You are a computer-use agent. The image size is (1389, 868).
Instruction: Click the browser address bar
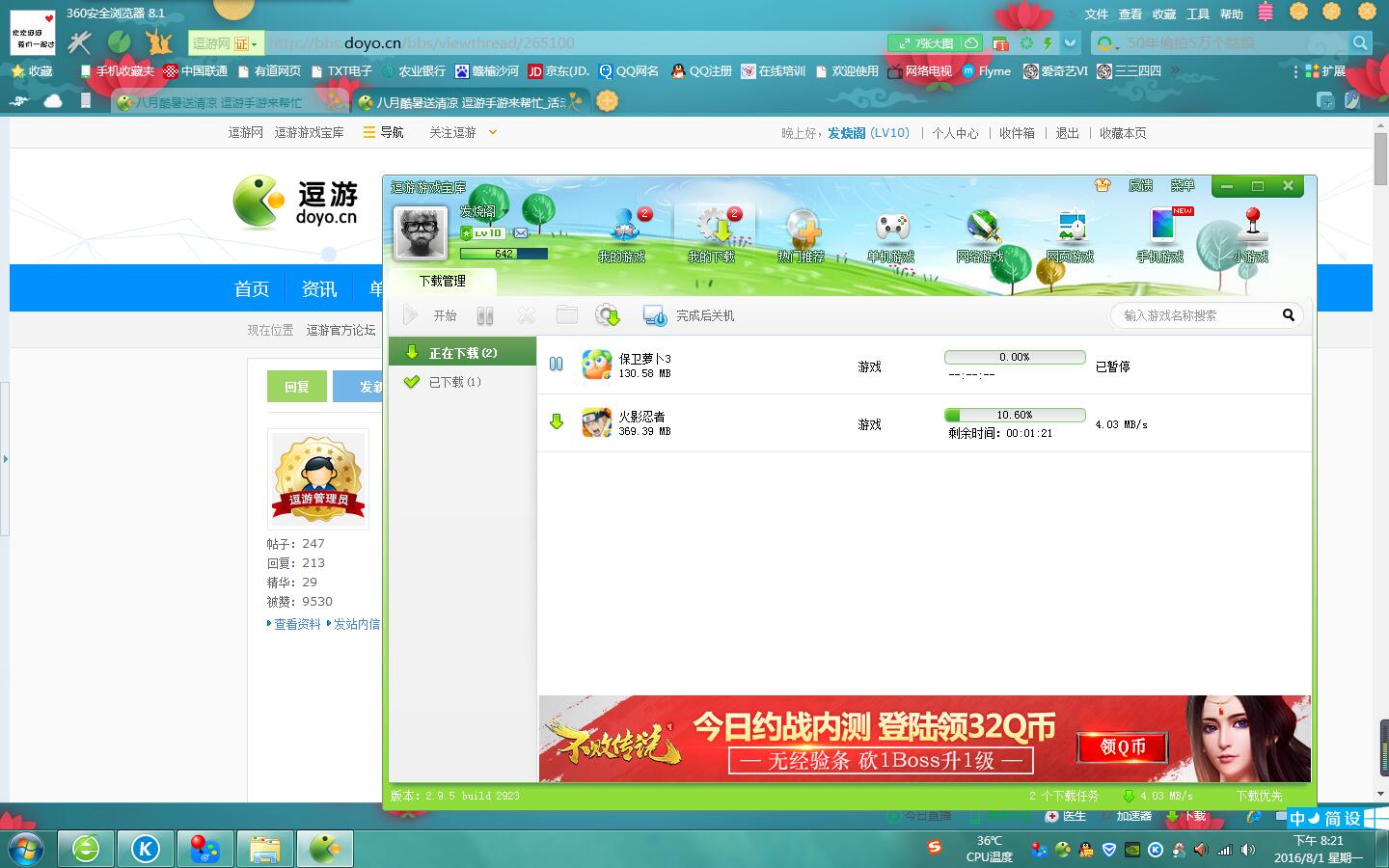[574, 43]
